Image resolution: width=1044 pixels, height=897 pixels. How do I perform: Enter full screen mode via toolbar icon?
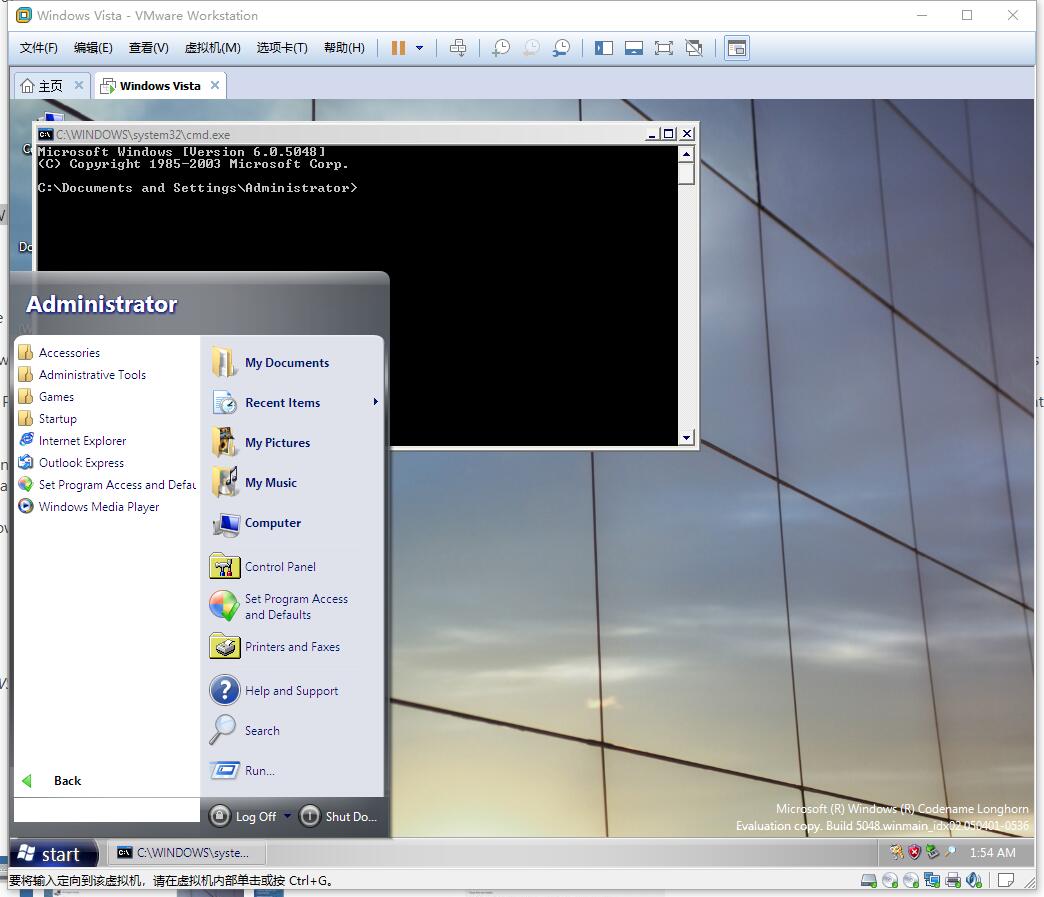pyautogui.click(x=664, y=48)
